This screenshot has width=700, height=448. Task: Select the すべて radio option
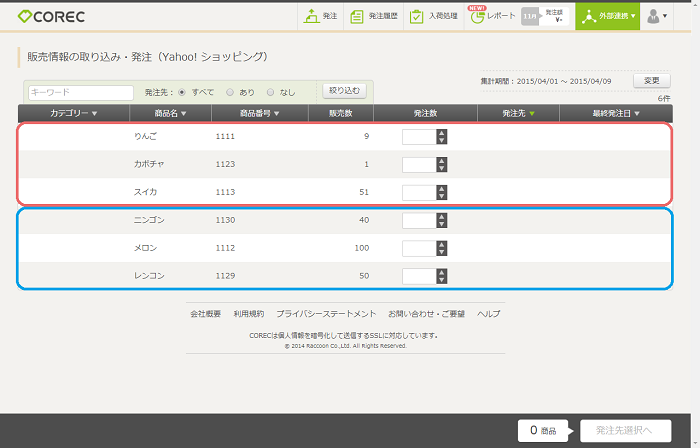[x=182, y=92]
